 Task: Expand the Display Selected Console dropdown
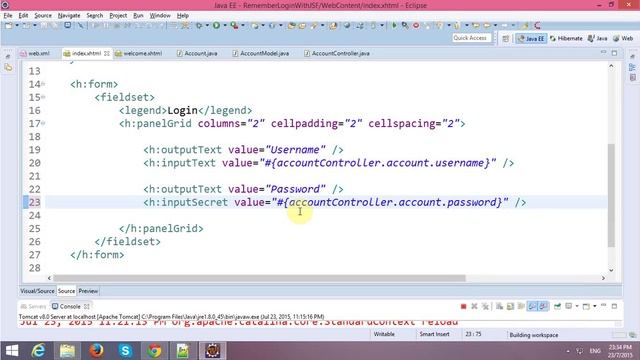tap(577, 306)
